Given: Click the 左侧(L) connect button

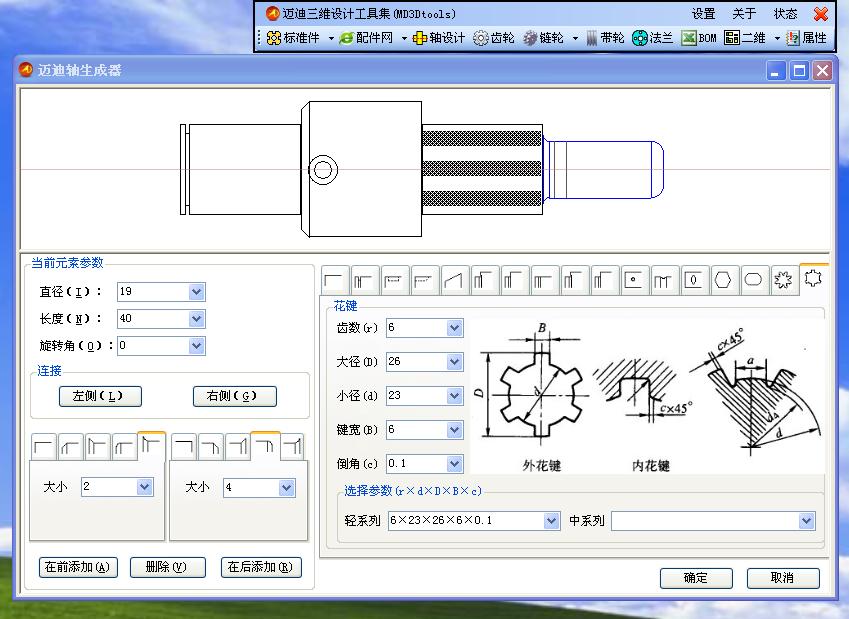Looking at the screenshot, I should 100,396.
